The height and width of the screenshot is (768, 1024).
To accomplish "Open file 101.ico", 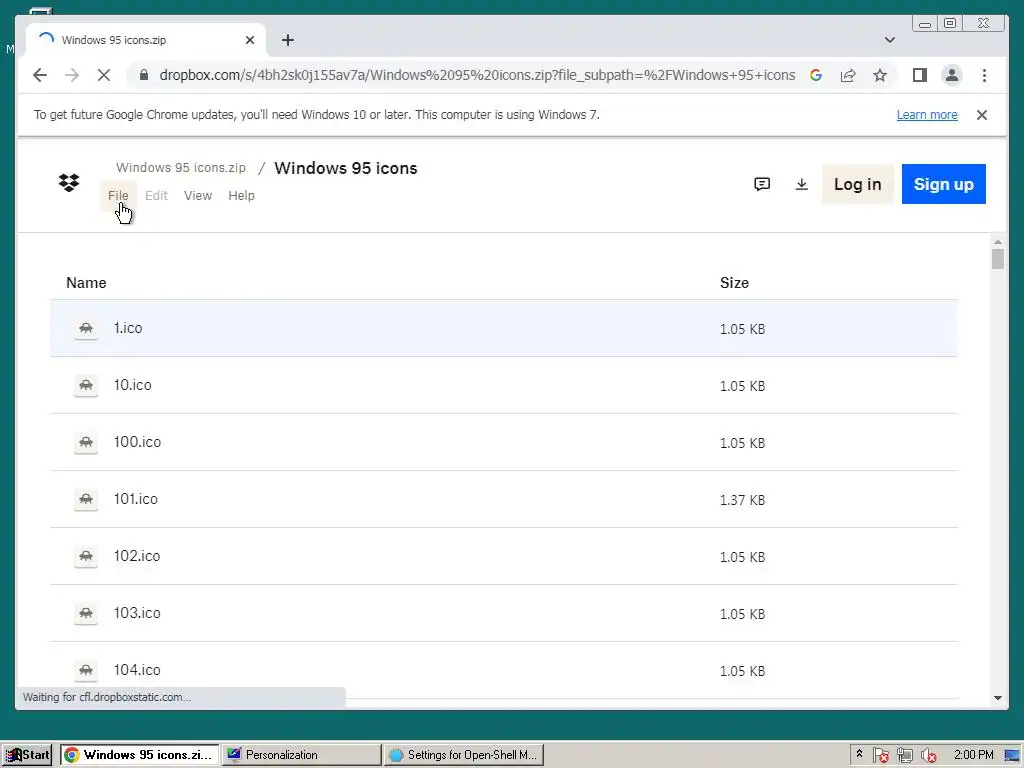I will [x=136, y=499].
